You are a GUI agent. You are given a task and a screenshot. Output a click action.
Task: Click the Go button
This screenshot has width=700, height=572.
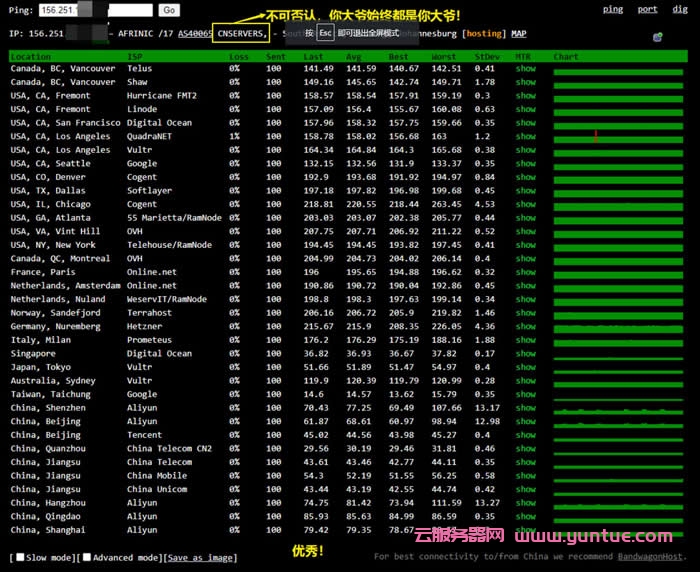169,10
